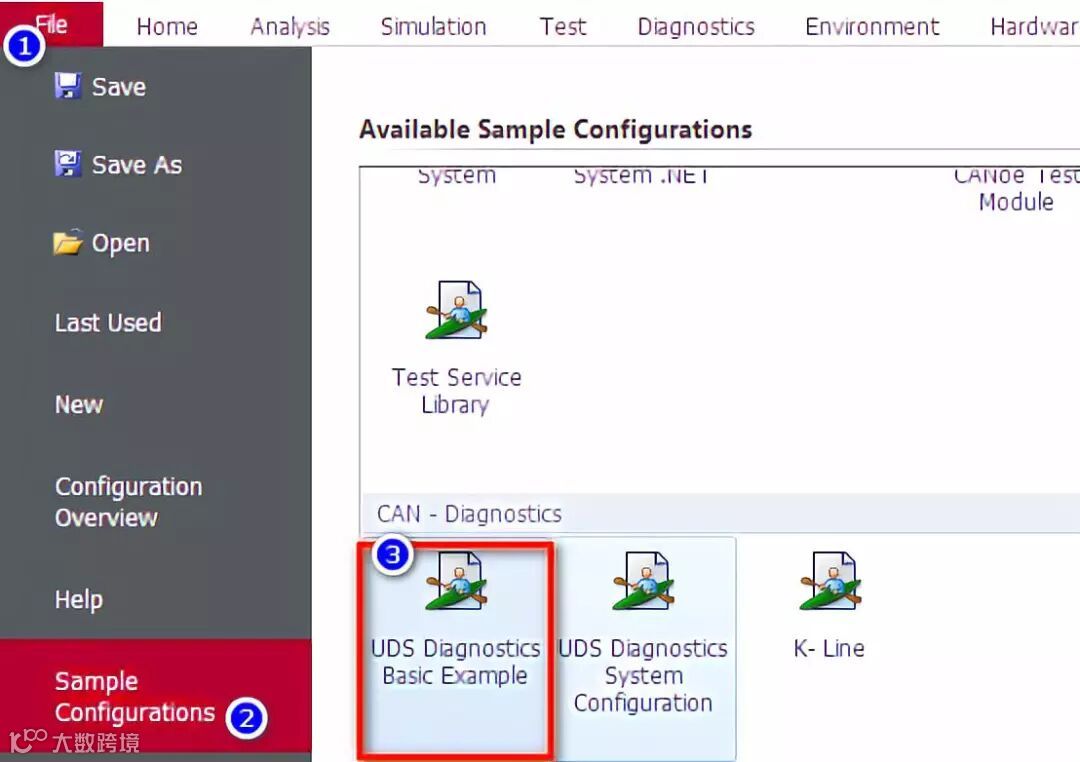This screenshot has height=762, width=1080.
Task: Switch to the Simulation tab
Action: click(433, 27)
